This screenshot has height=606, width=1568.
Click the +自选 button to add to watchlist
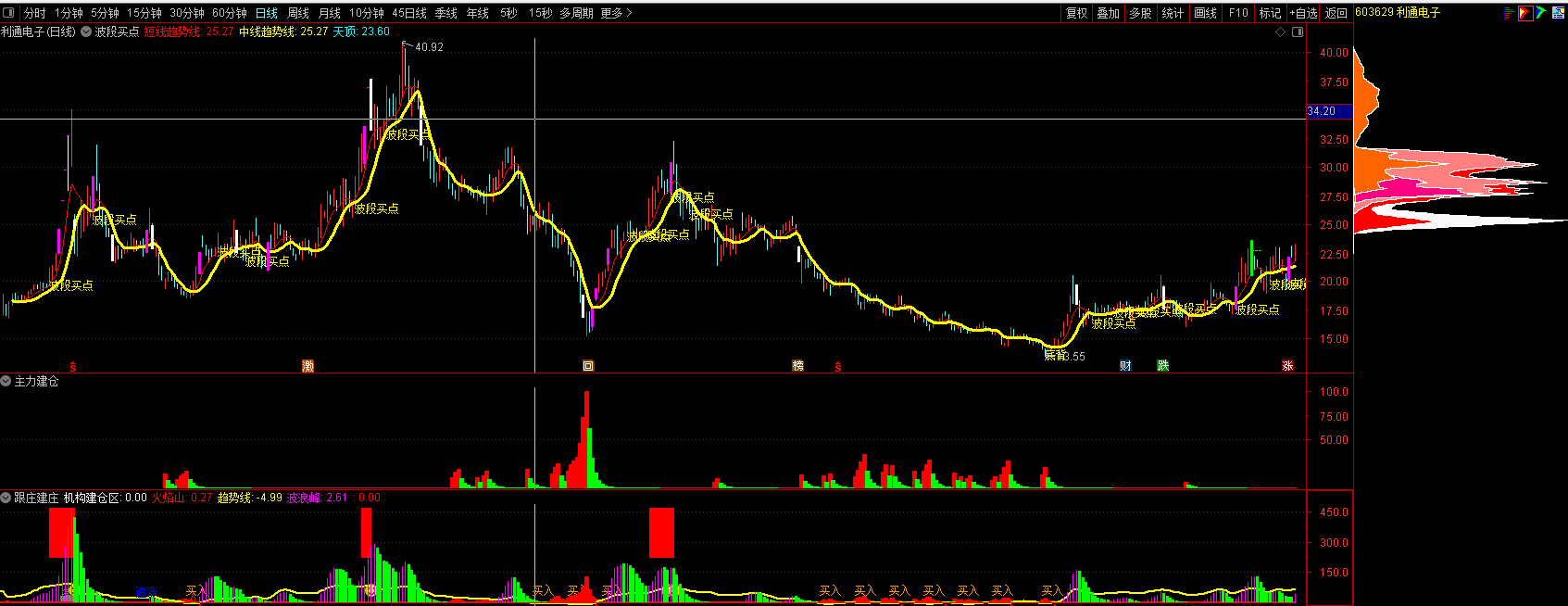(x=1303, y=13)
